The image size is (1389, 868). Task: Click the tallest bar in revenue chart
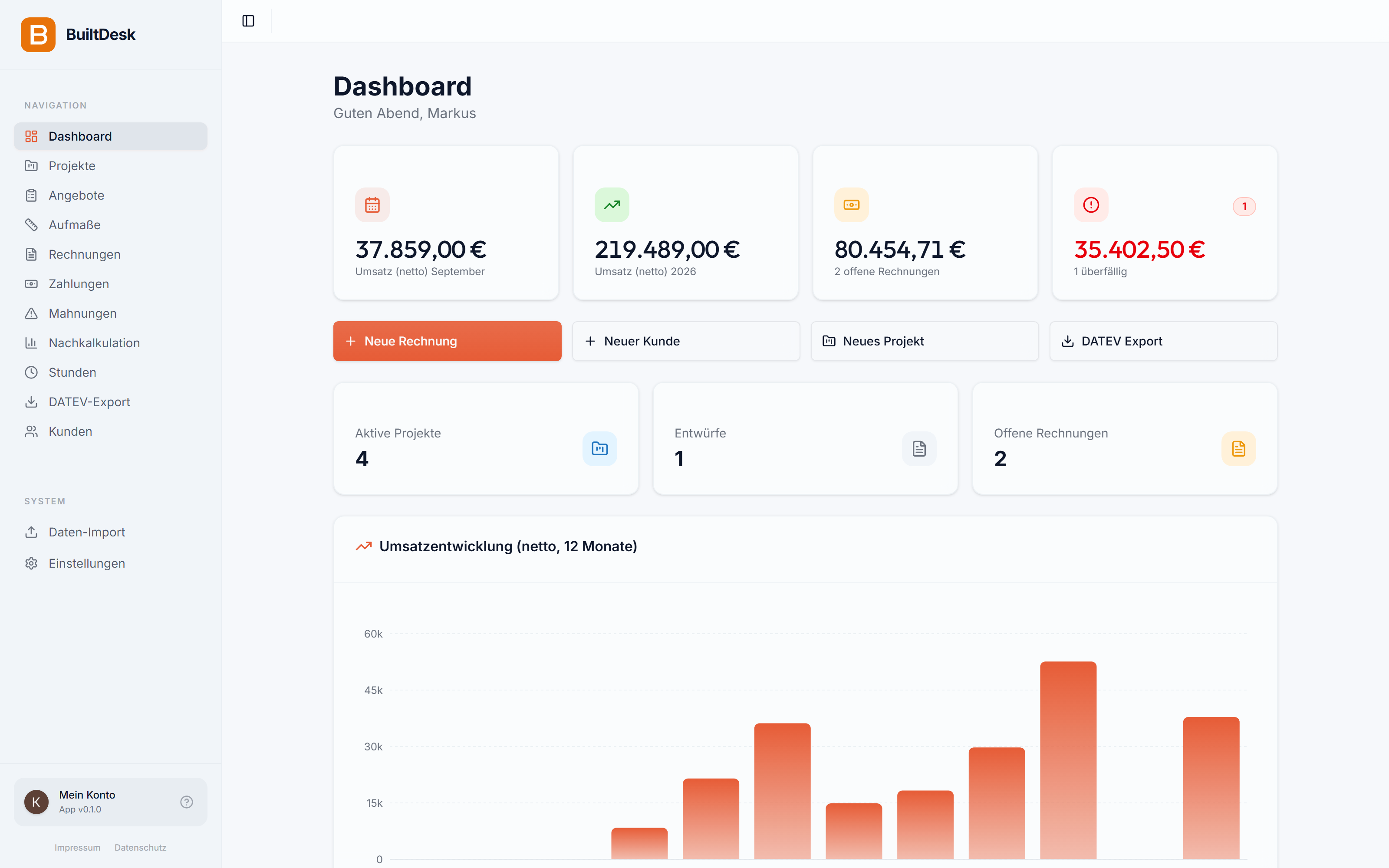tap(1068, 760)
